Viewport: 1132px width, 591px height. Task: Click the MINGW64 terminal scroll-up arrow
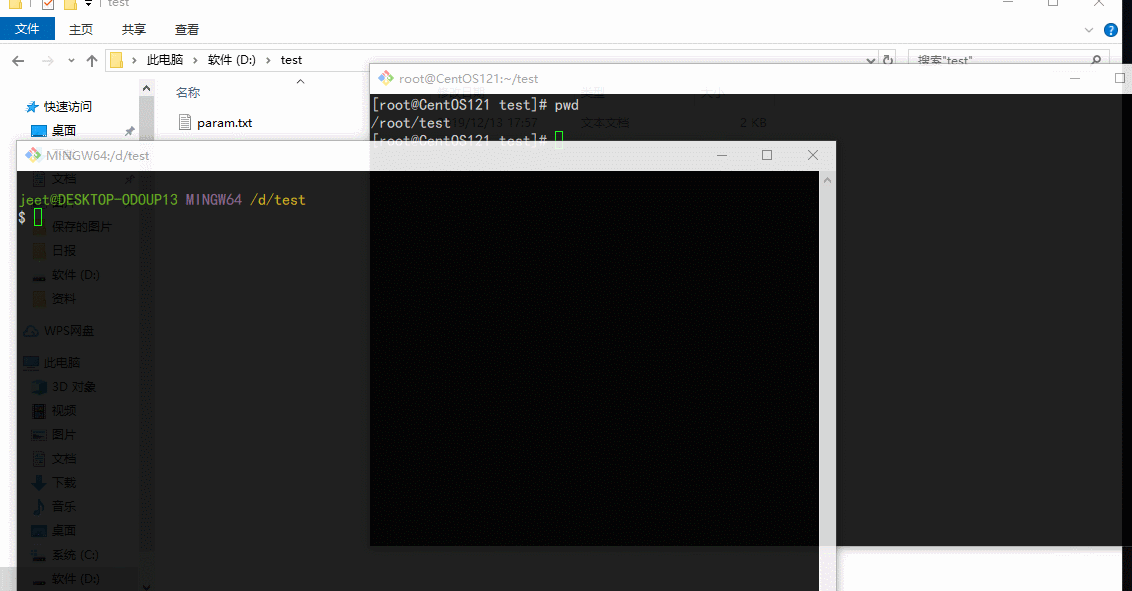click(x=827, y=180)
